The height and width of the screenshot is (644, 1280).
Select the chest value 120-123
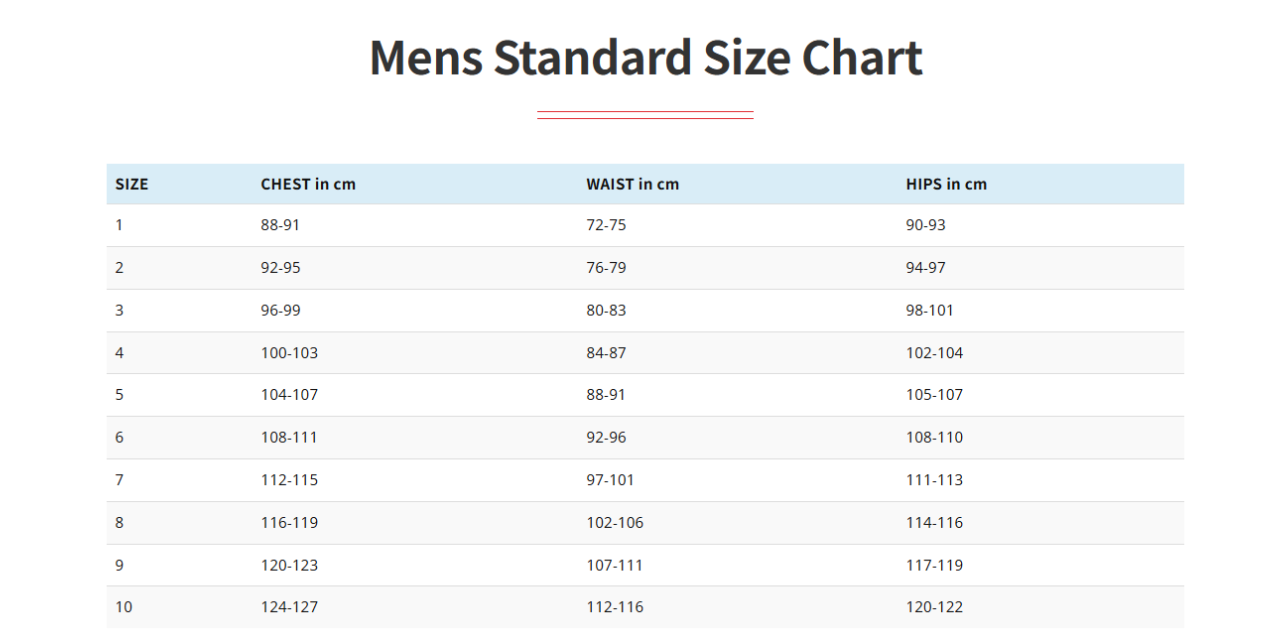289,565
